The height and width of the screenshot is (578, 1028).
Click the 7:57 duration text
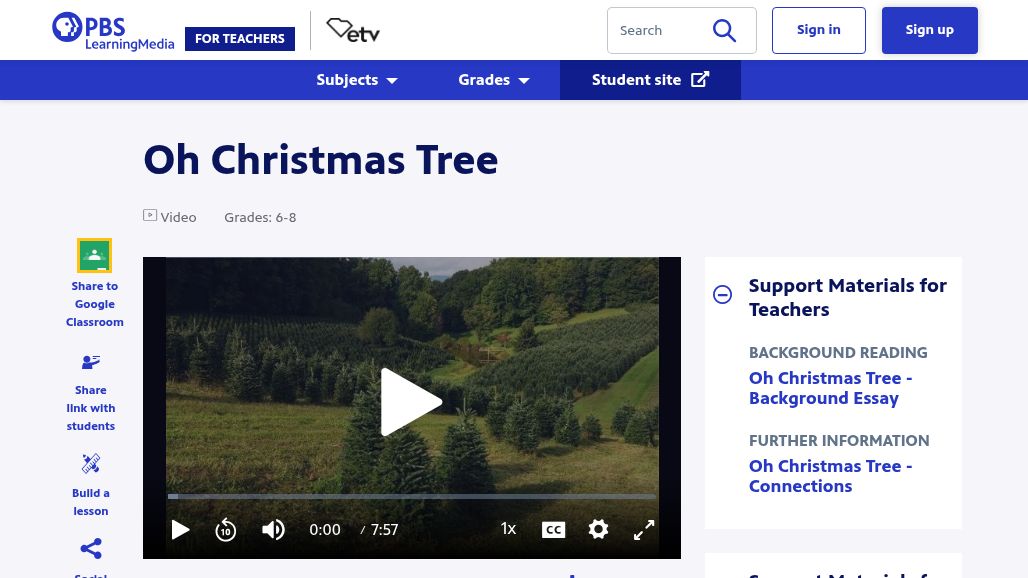[x=384, y=530]
